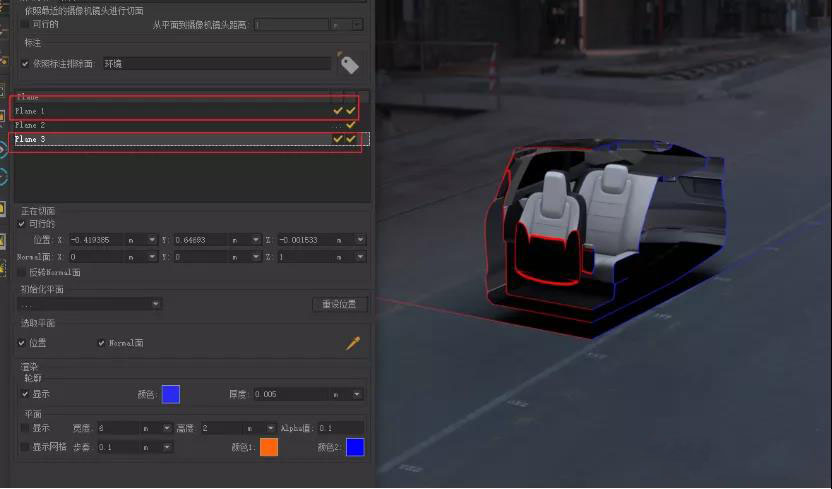Click the eye icon in the left sidebar

(x=3, y=150)
